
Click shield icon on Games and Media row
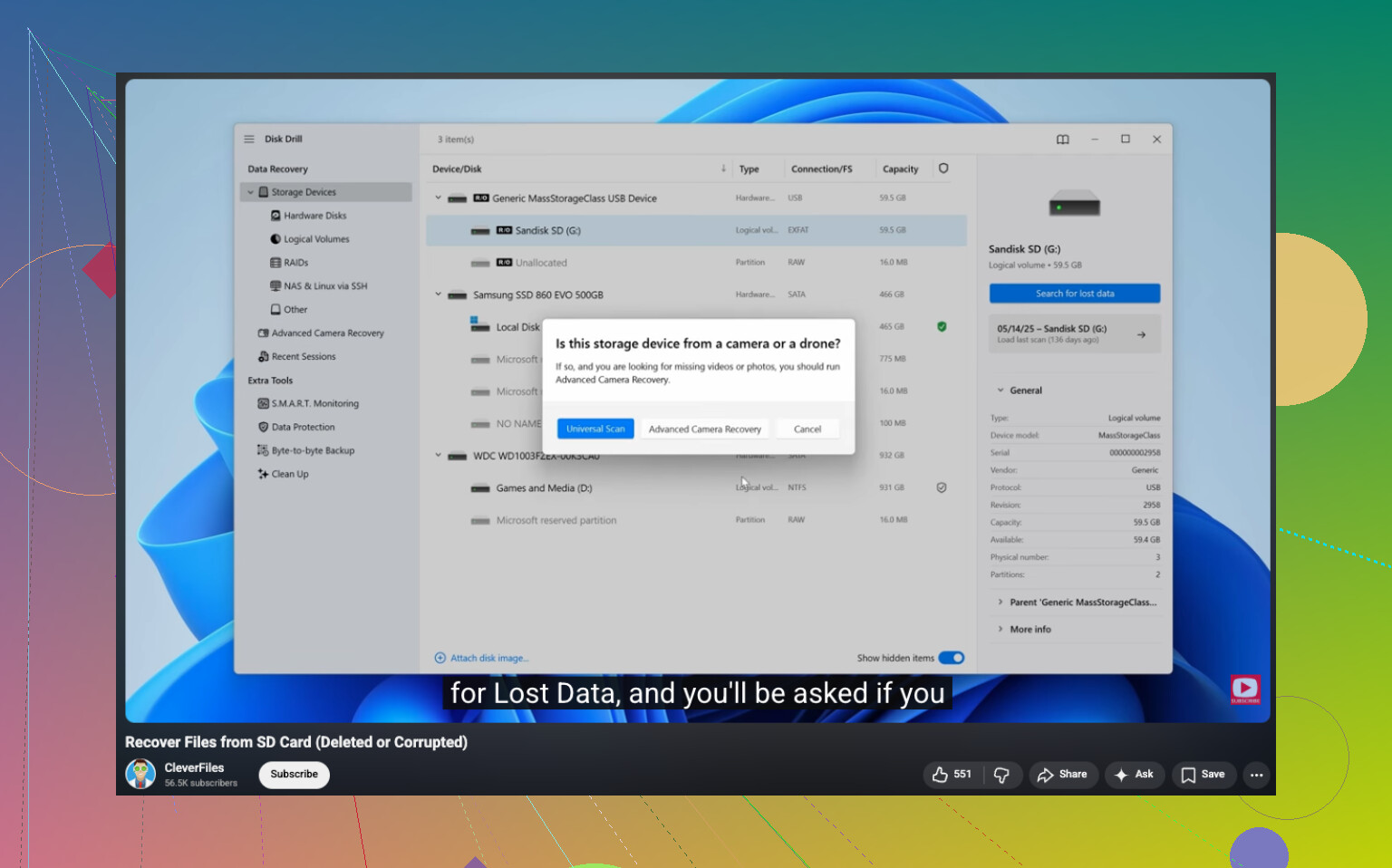[942, 487]
